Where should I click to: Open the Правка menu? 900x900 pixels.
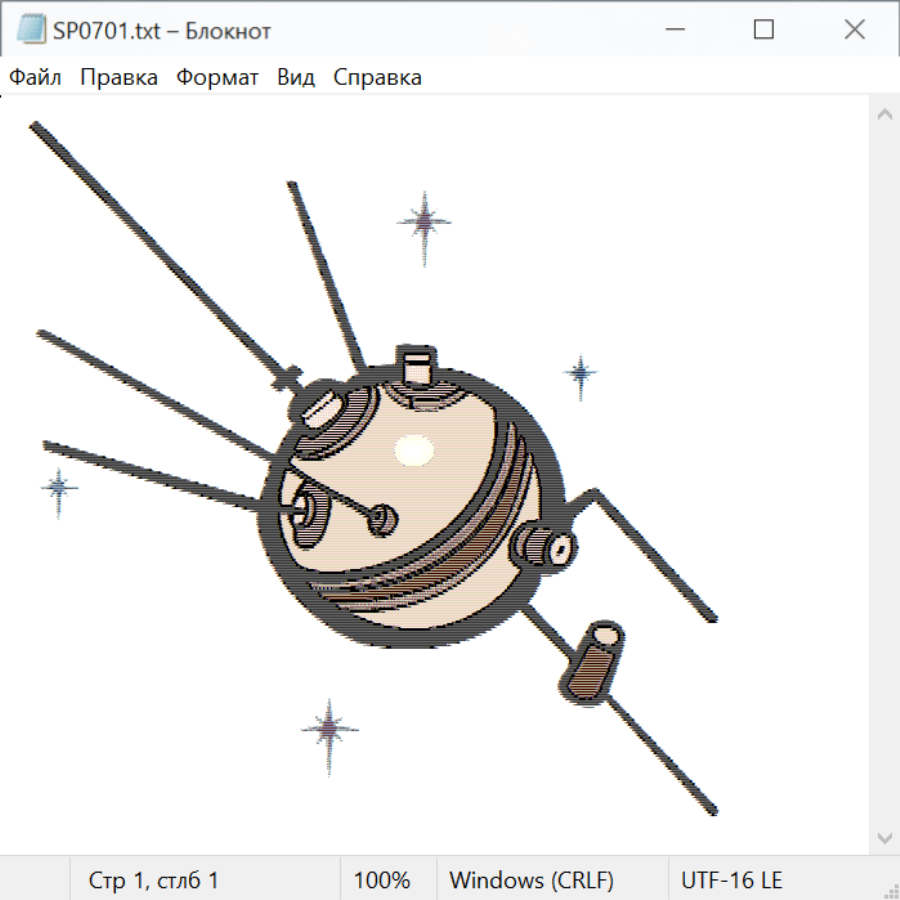(119, 78)
